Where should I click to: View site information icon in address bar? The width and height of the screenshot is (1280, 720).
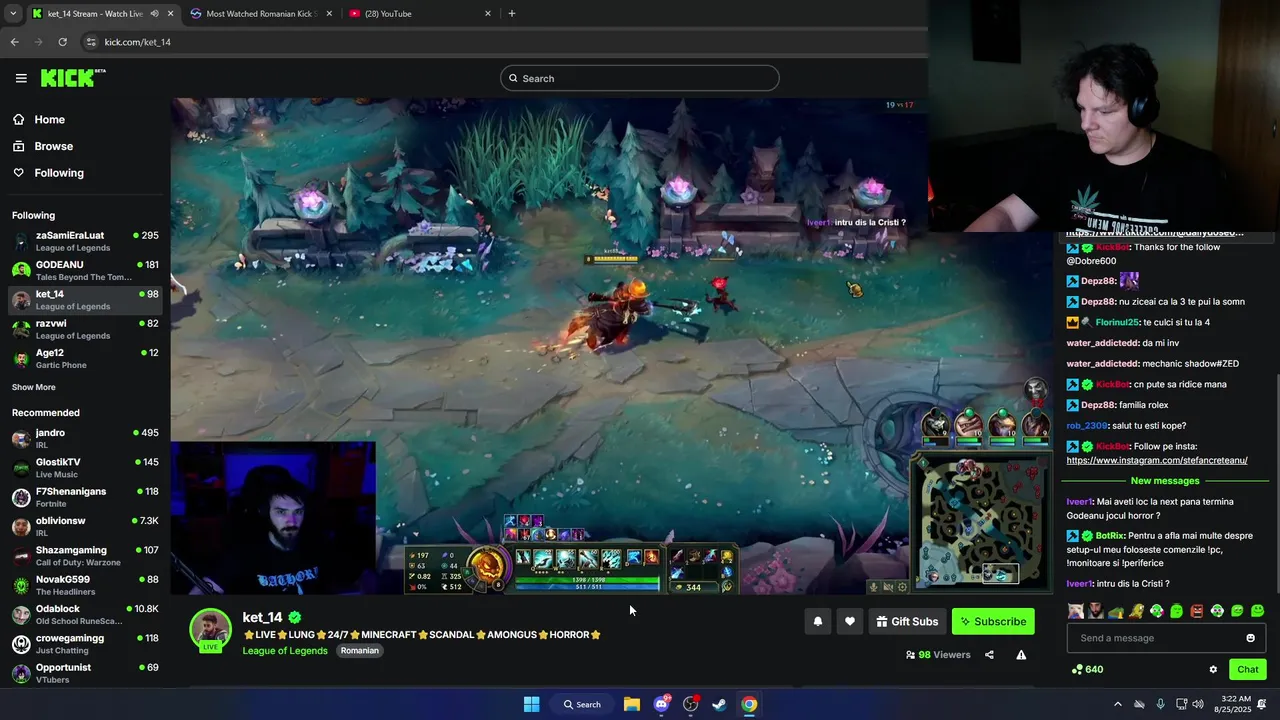pyautogui.click(x=91, y=42)
